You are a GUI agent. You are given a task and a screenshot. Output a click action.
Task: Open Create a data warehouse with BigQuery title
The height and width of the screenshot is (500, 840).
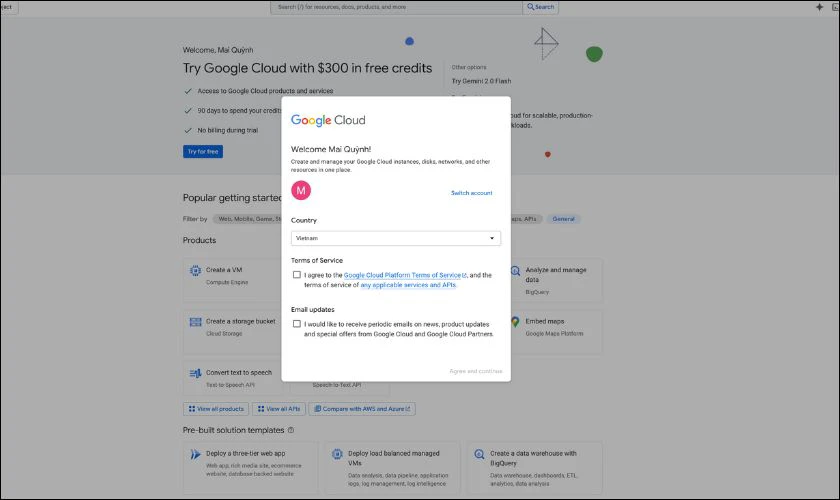point(533,458)
